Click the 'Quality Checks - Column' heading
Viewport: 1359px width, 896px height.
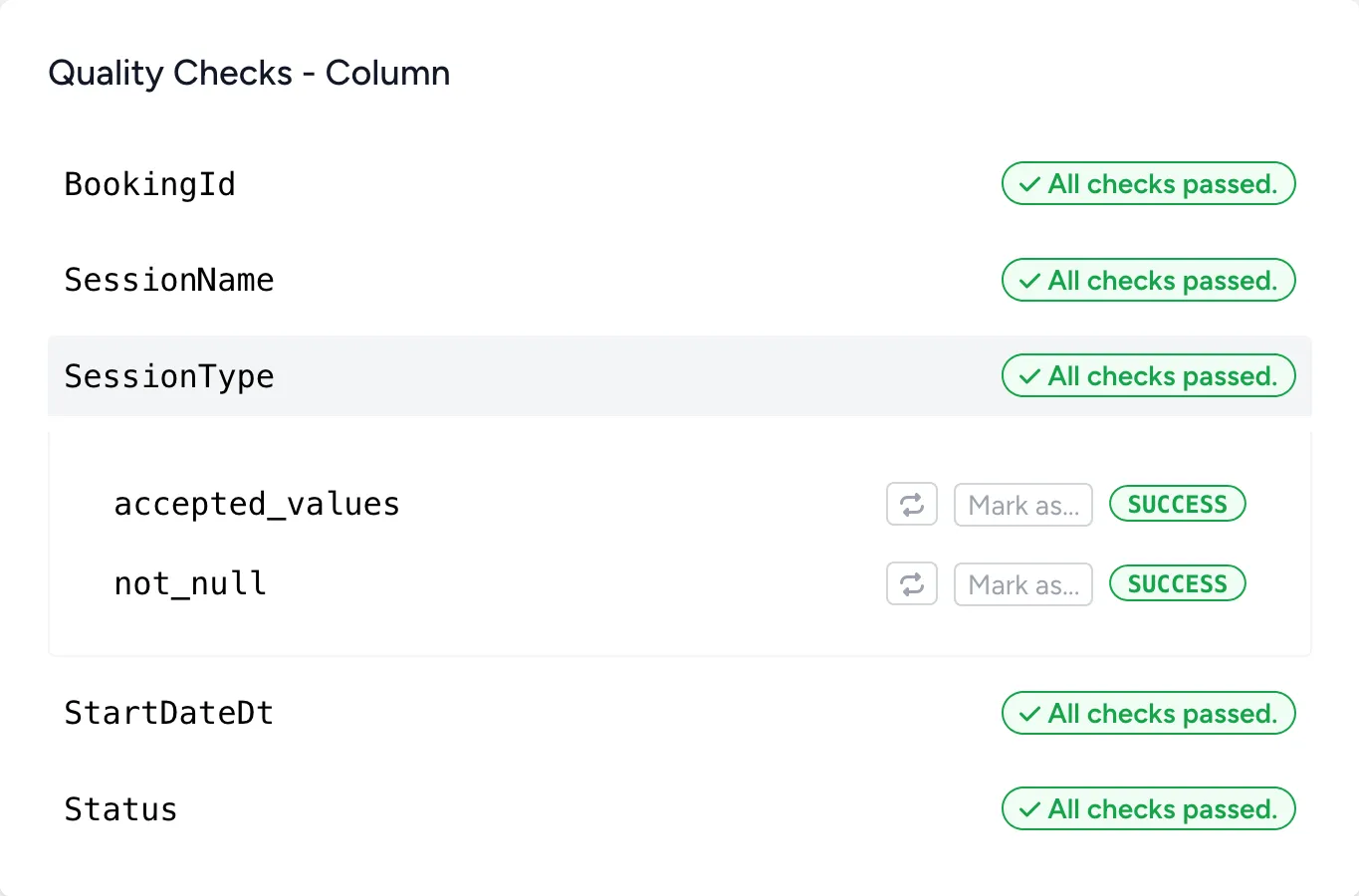click(x=249, y=73)
